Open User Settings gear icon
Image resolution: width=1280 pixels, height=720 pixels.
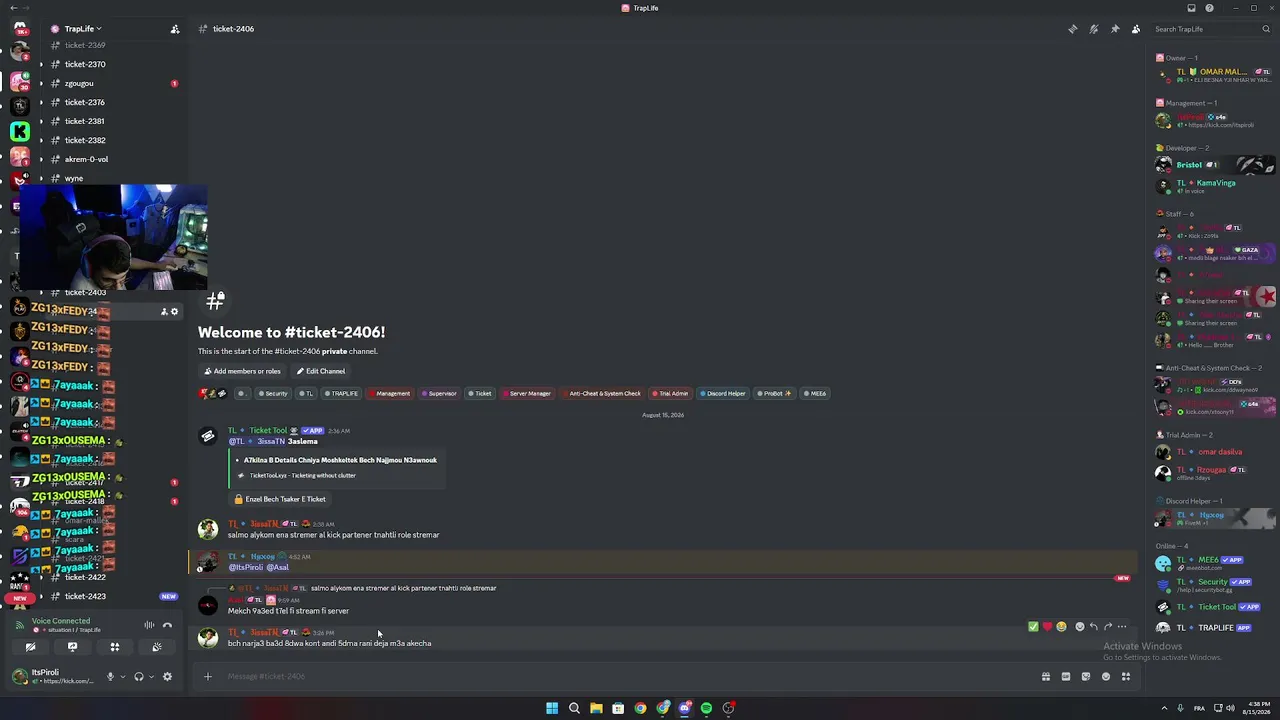coord(167,677)
